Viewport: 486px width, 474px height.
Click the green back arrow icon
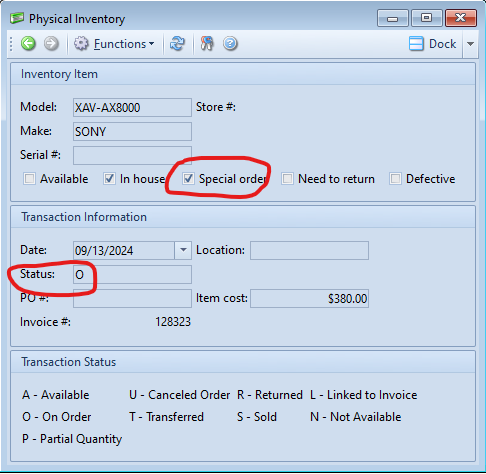click(28, 44)
